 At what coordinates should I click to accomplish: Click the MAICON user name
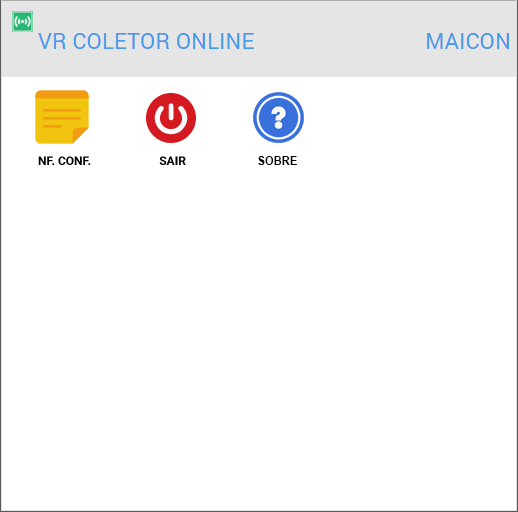coord(468,41)
